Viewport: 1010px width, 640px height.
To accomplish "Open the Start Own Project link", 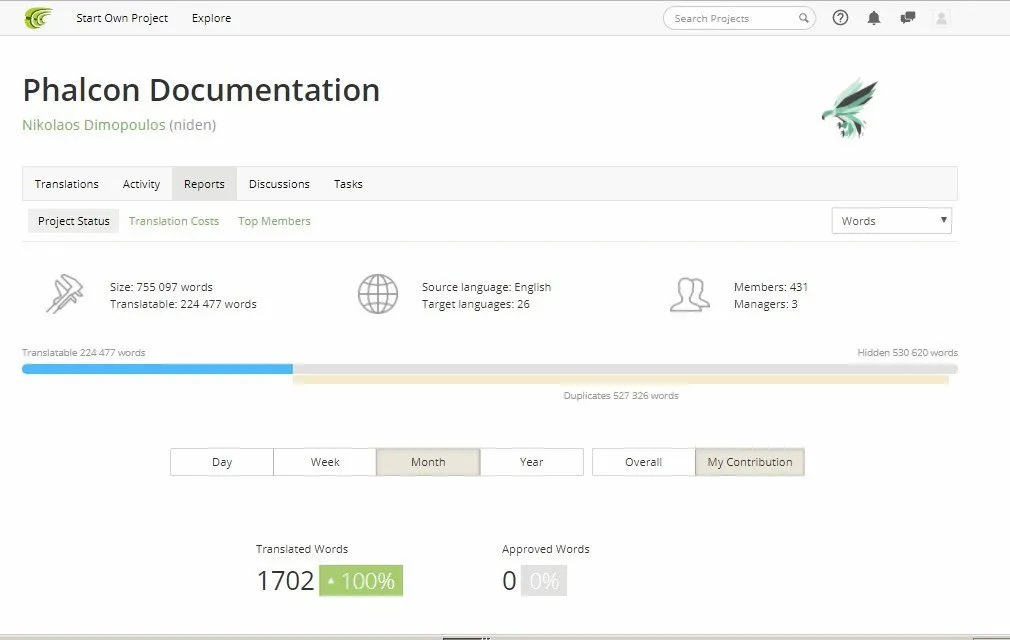I will (122, 18).
